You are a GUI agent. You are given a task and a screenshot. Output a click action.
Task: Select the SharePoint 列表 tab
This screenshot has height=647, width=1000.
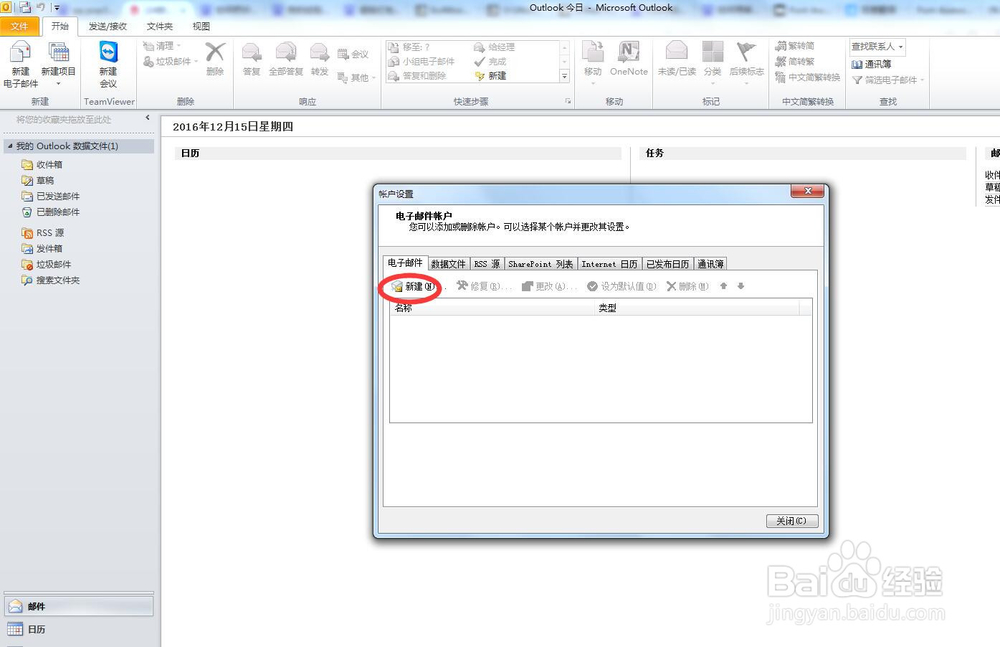tap(540, 264)
